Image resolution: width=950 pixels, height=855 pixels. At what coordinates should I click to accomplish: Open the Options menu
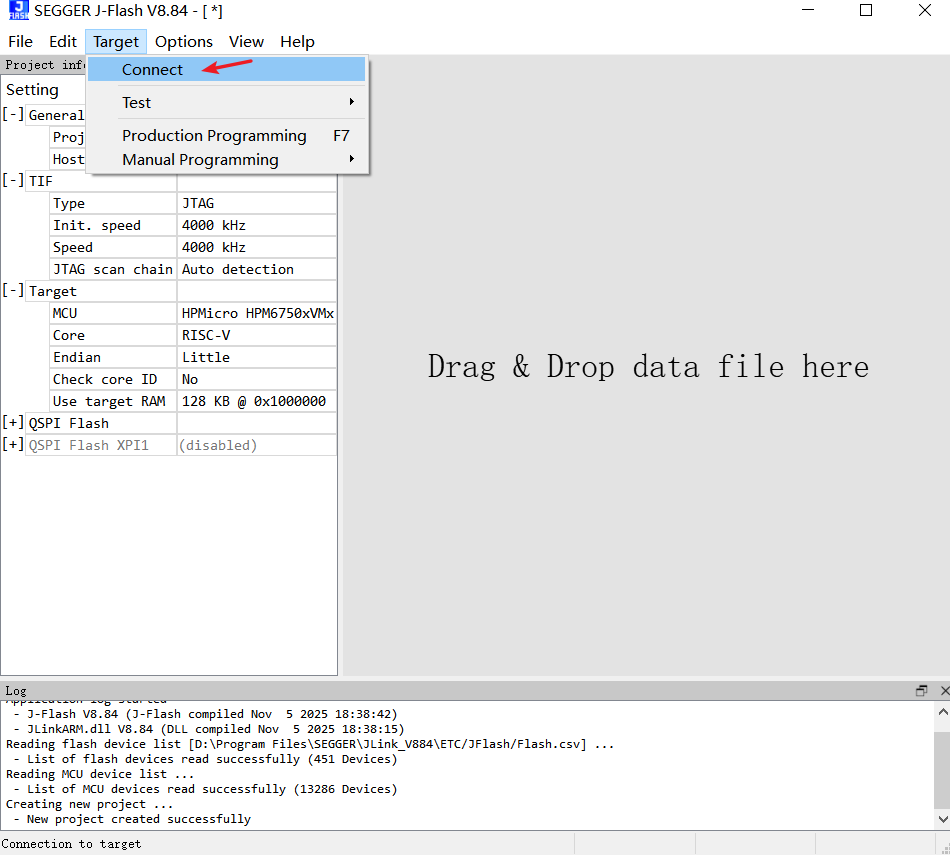pyautogui.click(x=184, y=42)
